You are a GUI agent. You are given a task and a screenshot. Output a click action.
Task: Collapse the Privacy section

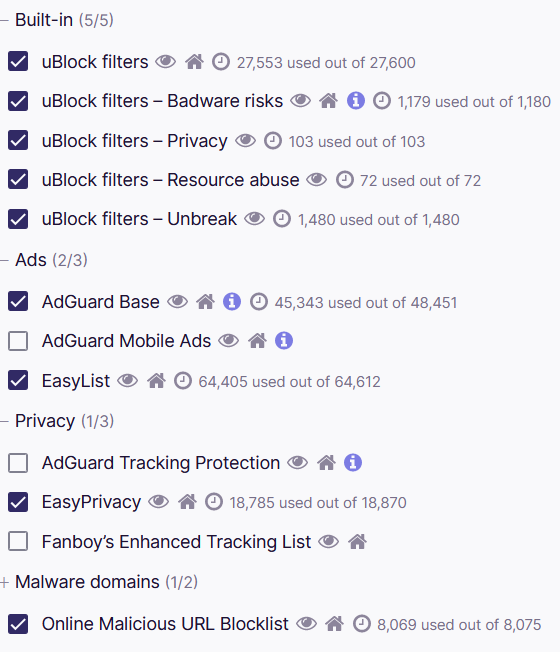(4, 421)
